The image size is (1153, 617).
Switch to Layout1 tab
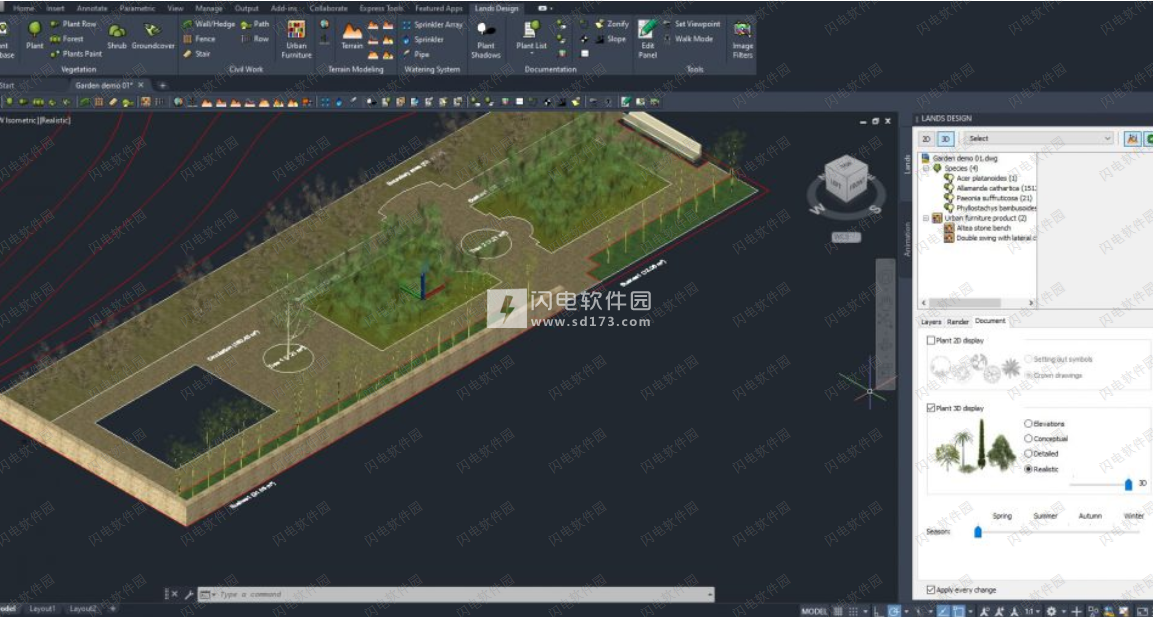[x=42, y=609]
